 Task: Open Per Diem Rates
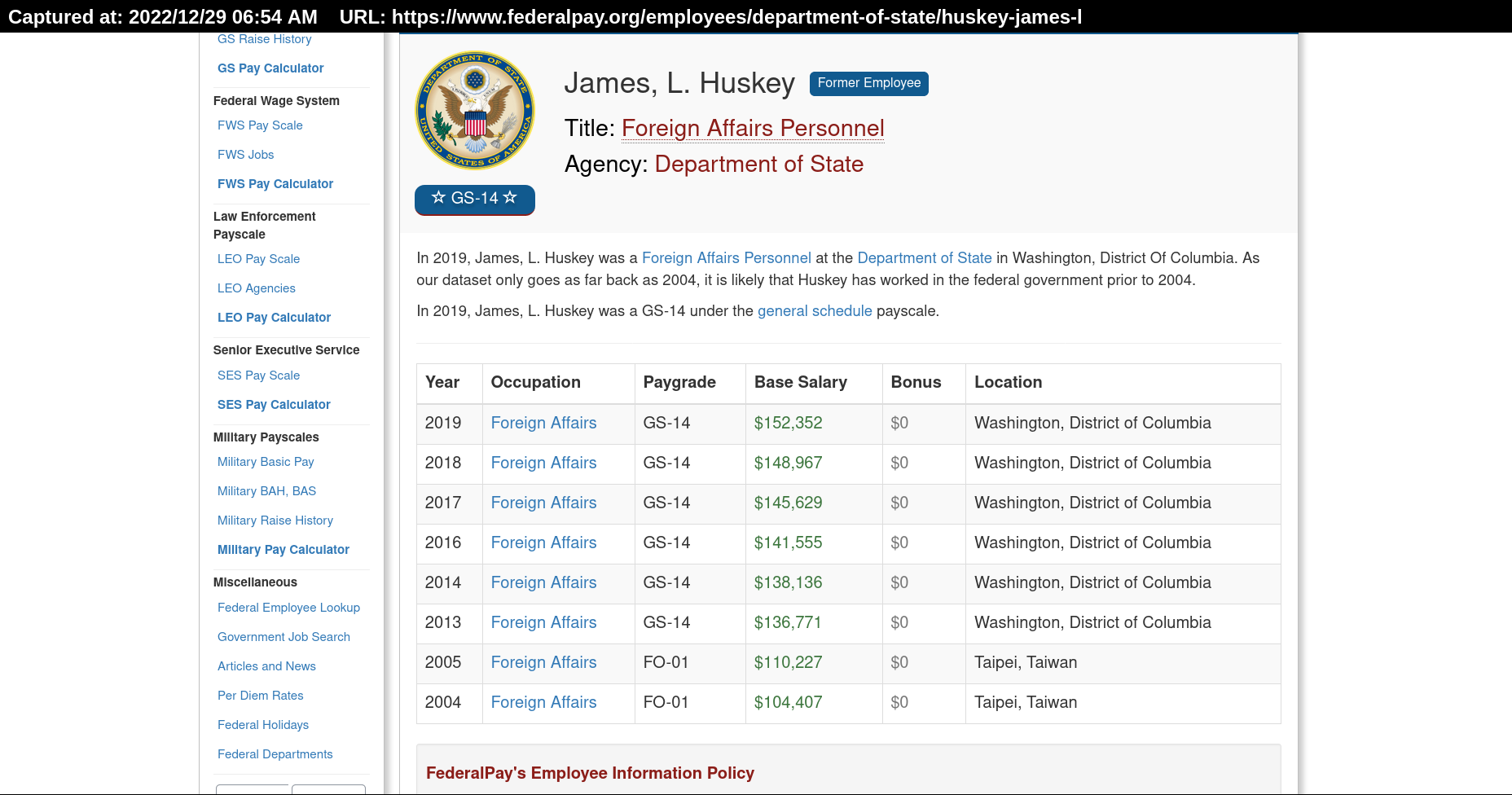click(260, 696)
